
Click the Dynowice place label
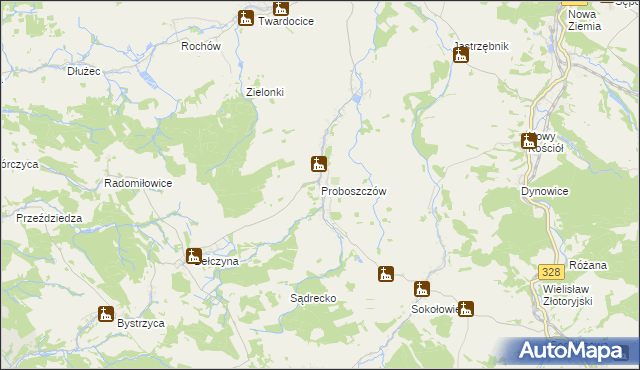545,191
